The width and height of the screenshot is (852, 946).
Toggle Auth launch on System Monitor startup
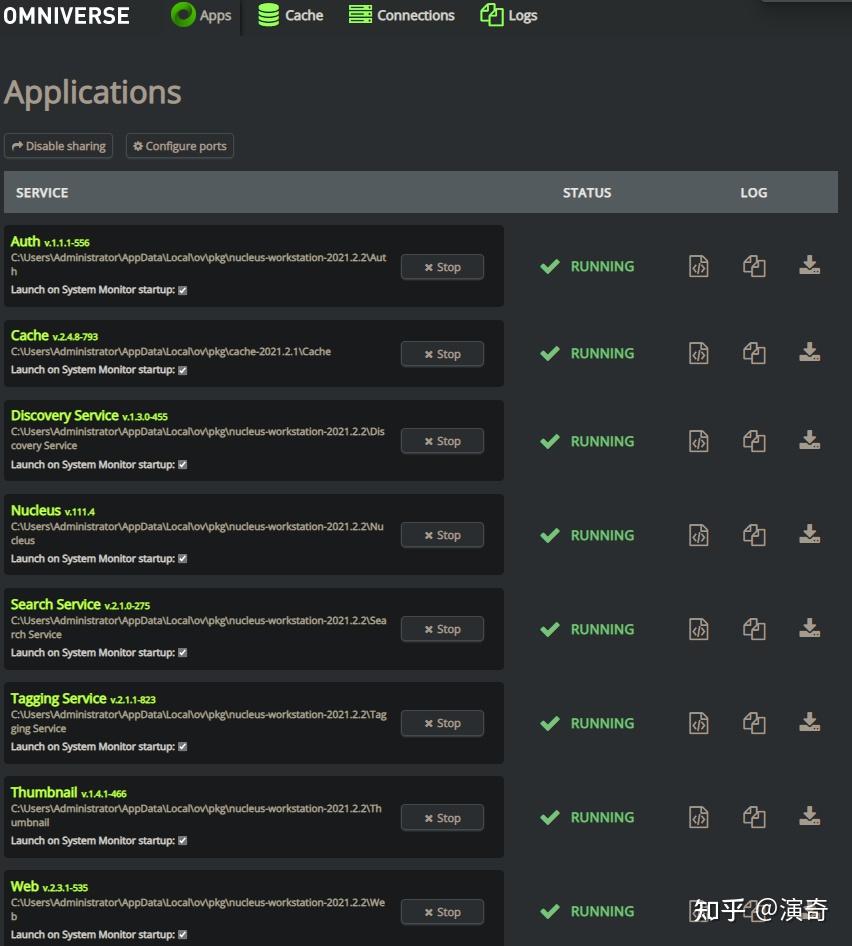coord(182,290)
